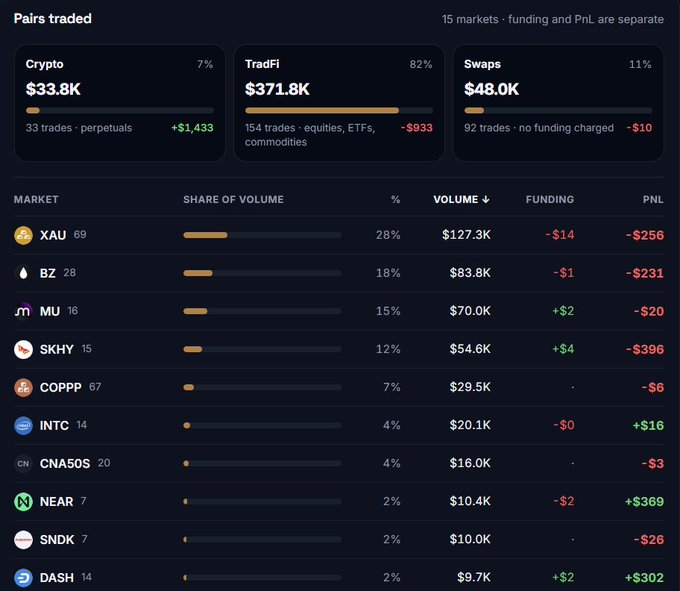This screenshot has width=680, height=591.
Task: Click the INTC Intel logo icon
Action: [x=23, y=426]
